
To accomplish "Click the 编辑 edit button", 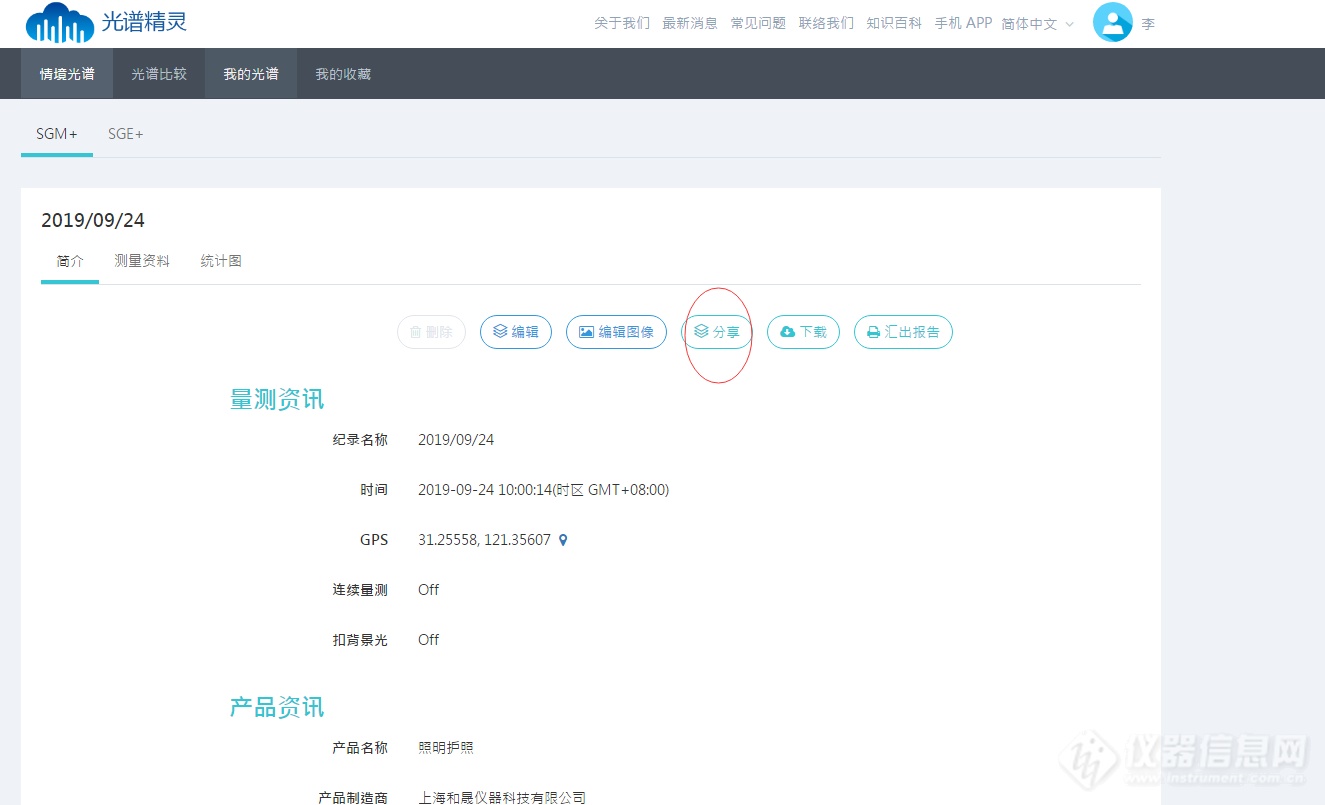I will (x=516, y=332).
